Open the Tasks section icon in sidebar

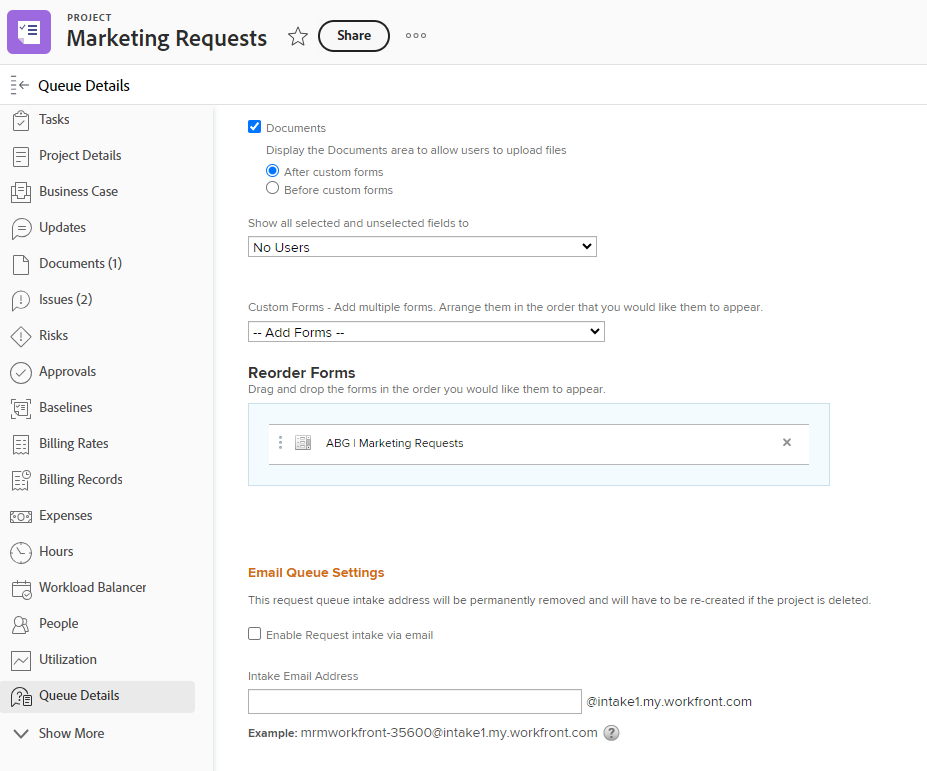[x=22, y=119]
